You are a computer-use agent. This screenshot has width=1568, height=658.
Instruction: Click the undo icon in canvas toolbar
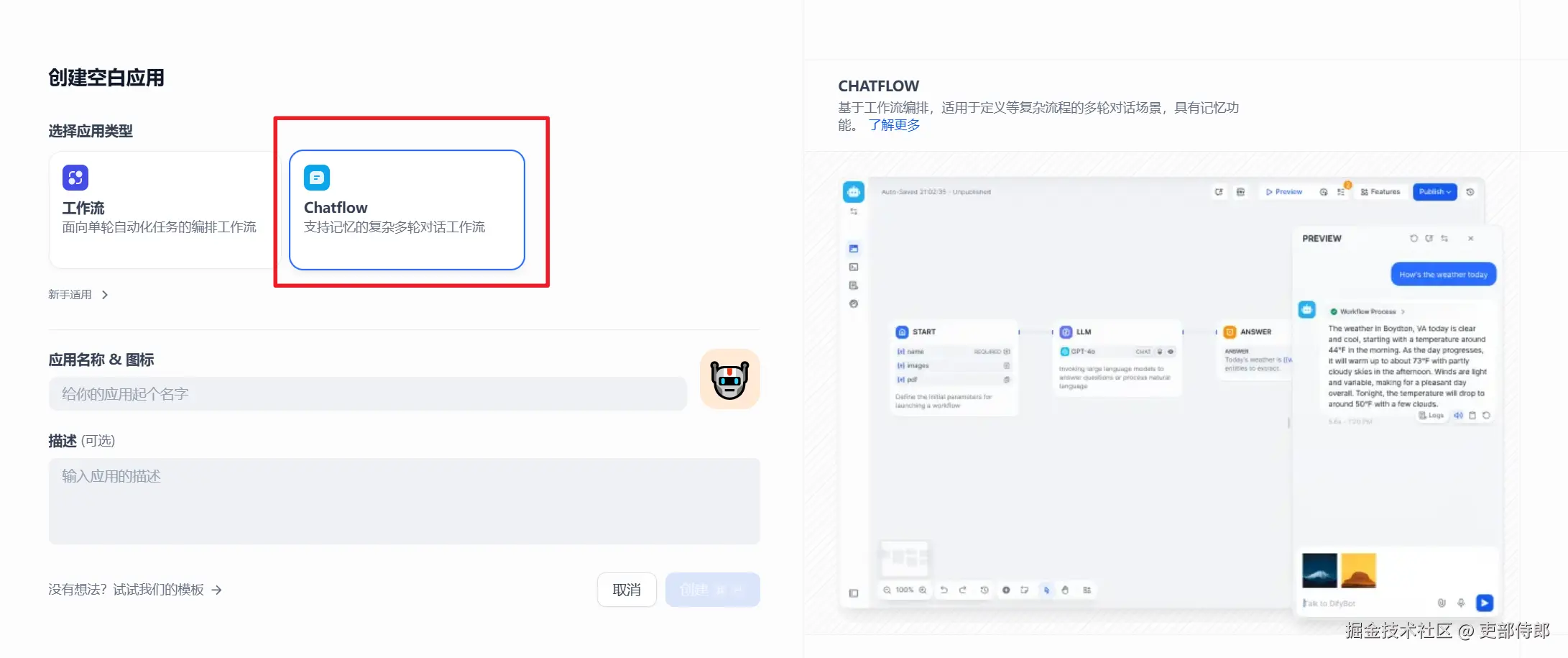(x=944, y=590)
